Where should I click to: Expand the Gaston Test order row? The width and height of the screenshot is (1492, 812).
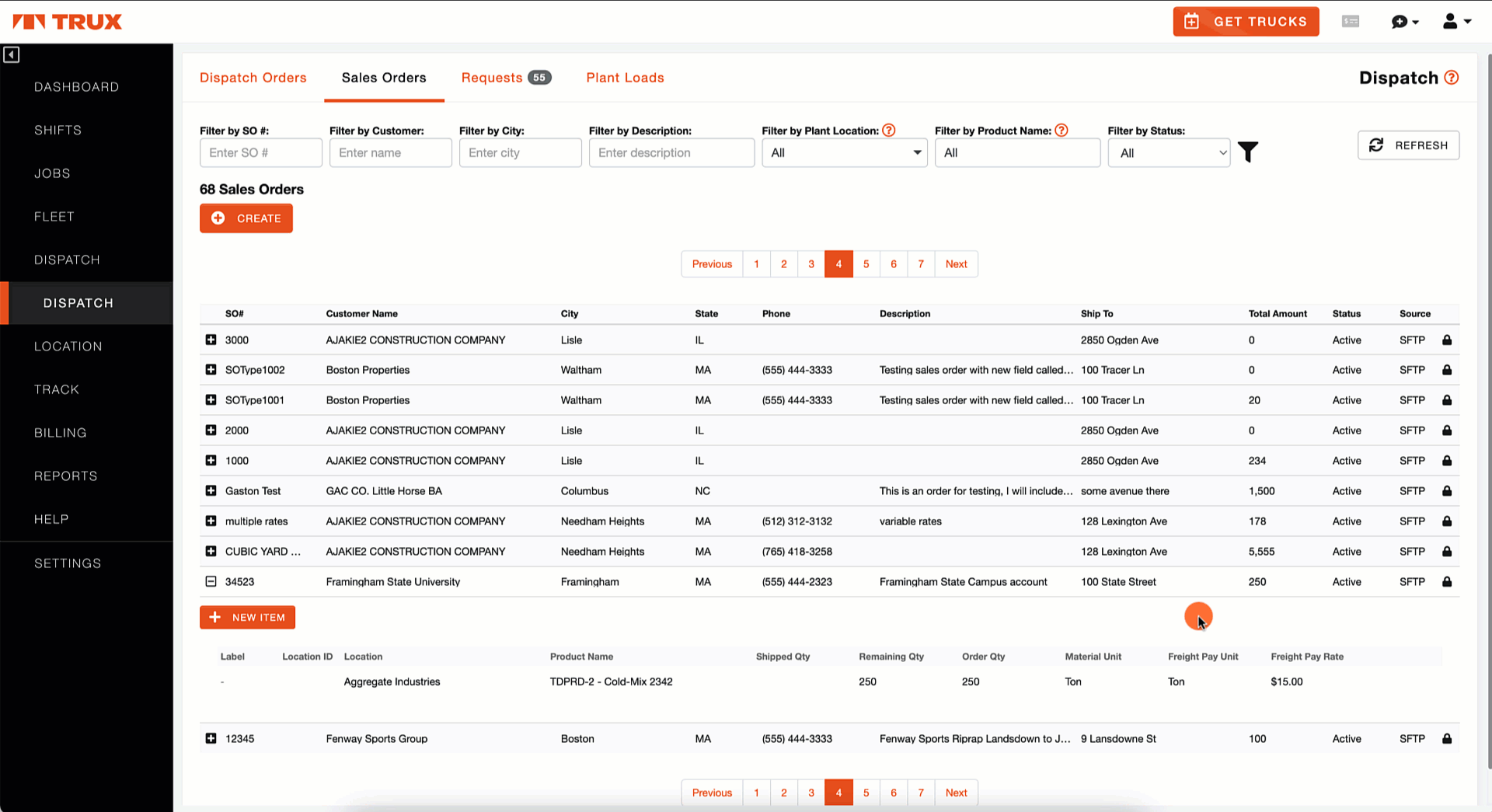(211, 491)
